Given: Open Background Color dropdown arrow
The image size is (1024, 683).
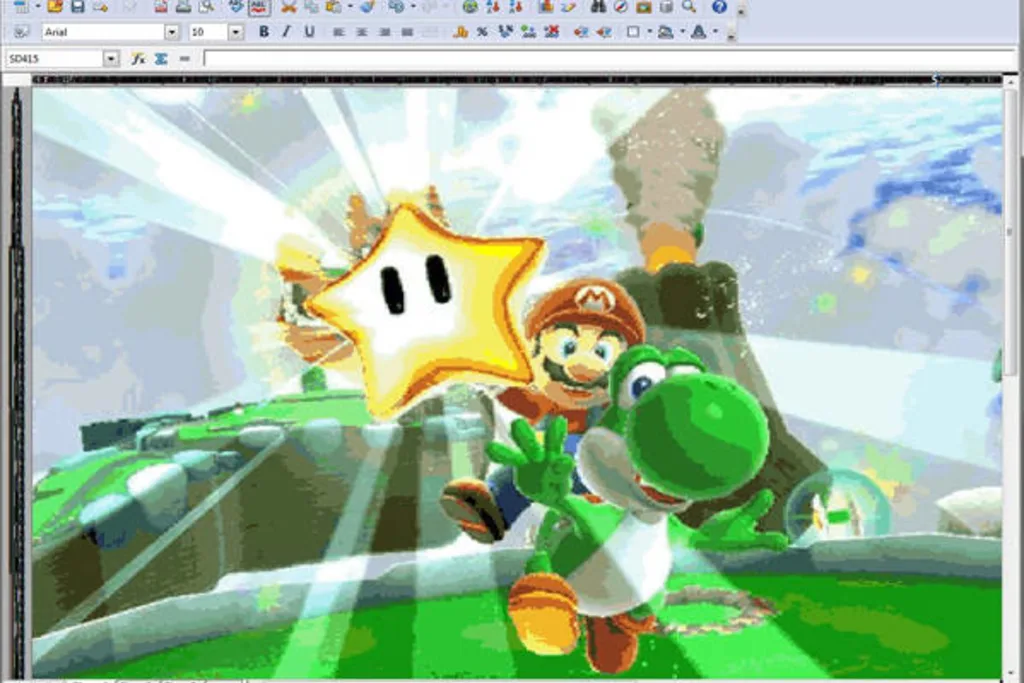Looking at the screenshot, I should 682,31.
